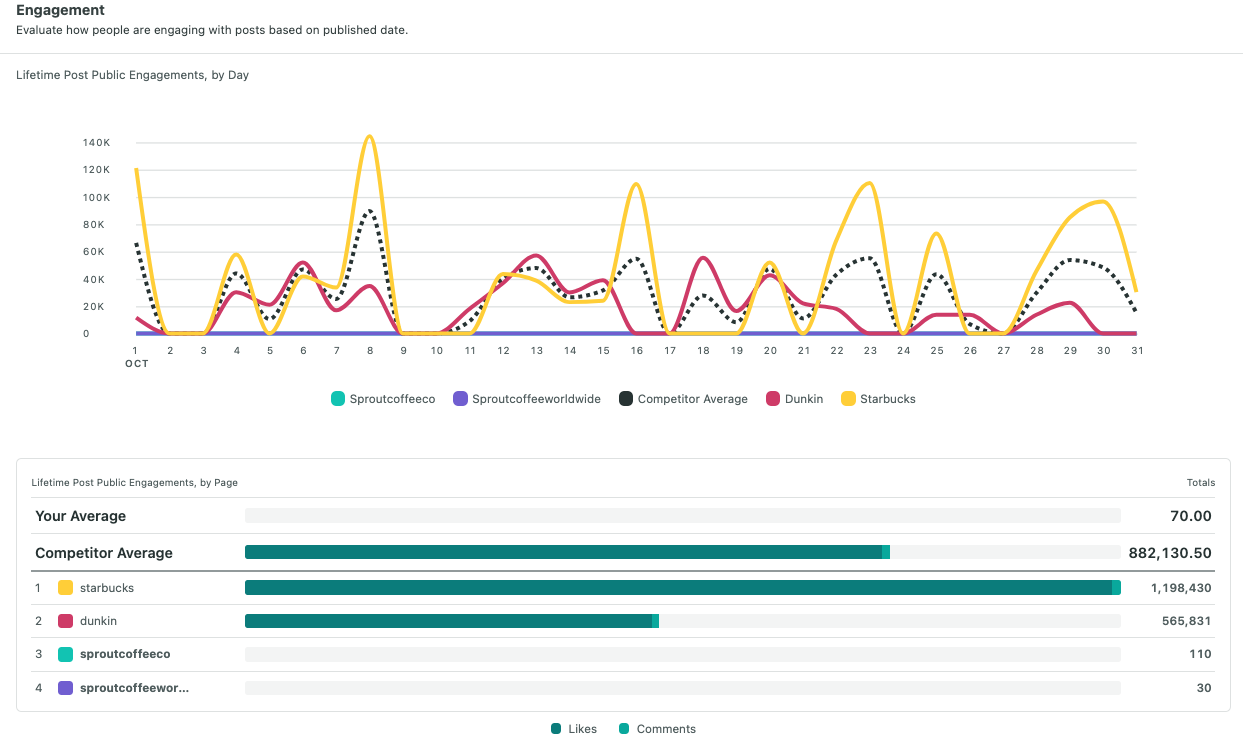Click the purple swatch in sproutcoffeewor... row
The height and width of the screenshot is (750, 1243).
point(66,688)
